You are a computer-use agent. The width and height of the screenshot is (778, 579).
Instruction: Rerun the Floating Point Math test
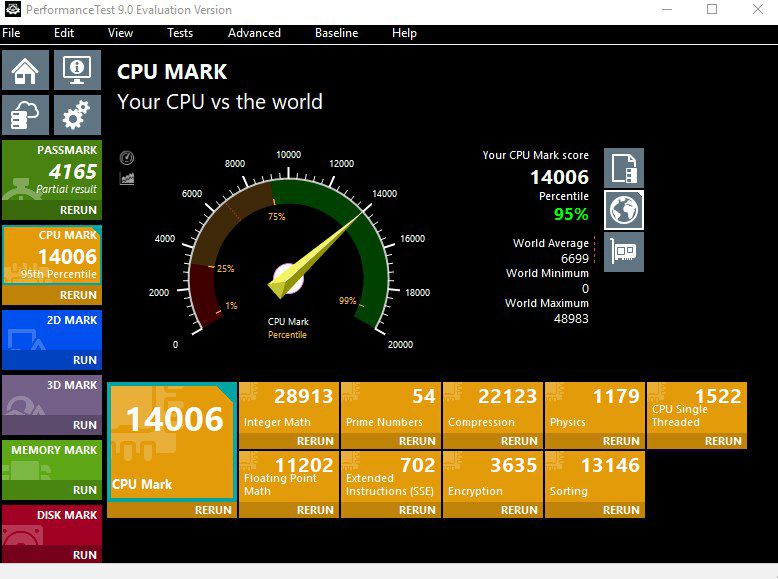315,510
